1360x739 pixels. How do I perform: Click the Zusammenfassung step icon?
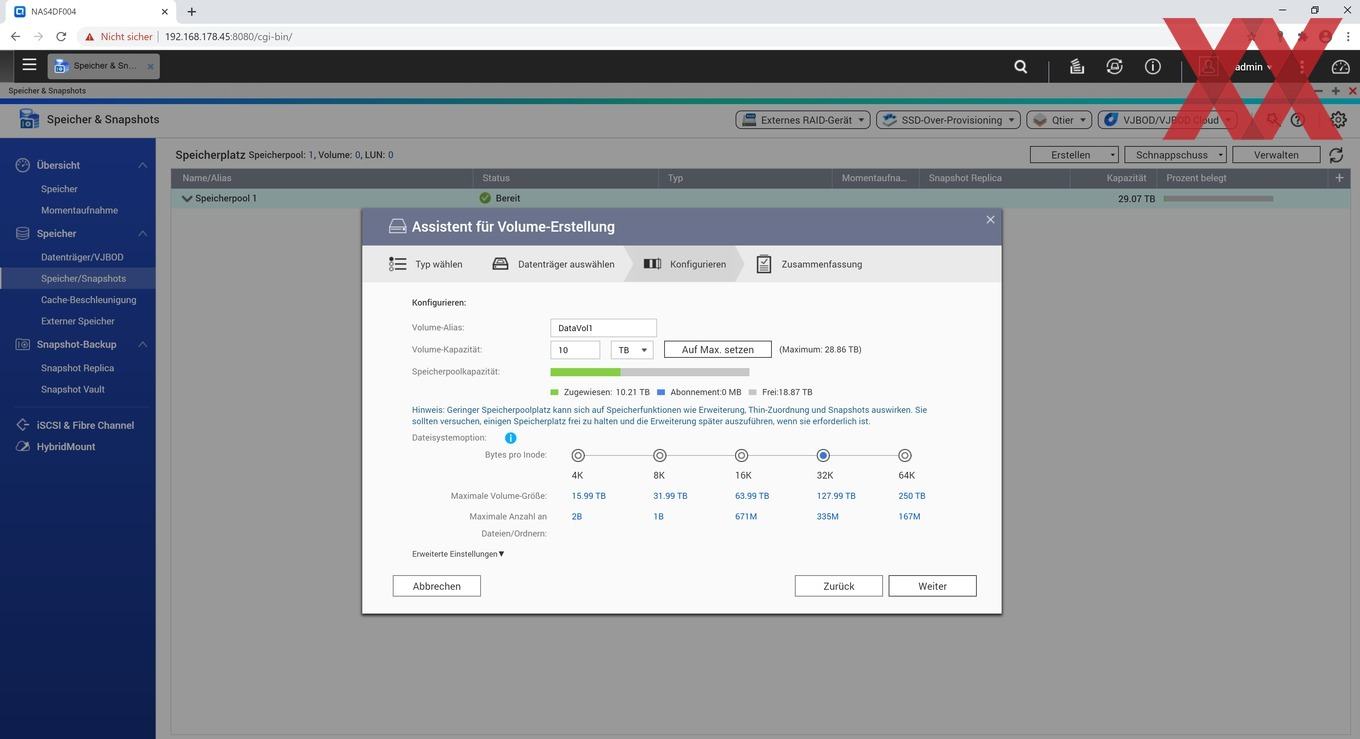pyautogui.click(x=764, y=264)
